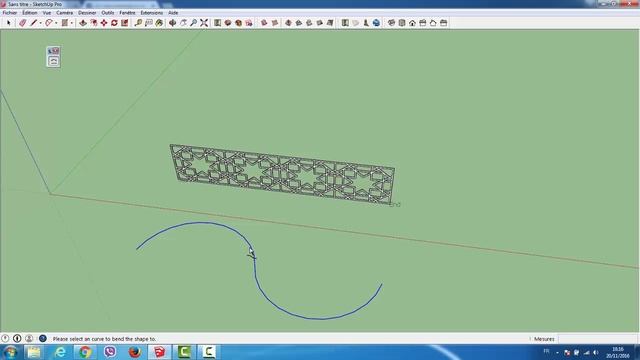Expand the Shapes tool dropdown arrow

pyautogui.click(x=71, y=23)
